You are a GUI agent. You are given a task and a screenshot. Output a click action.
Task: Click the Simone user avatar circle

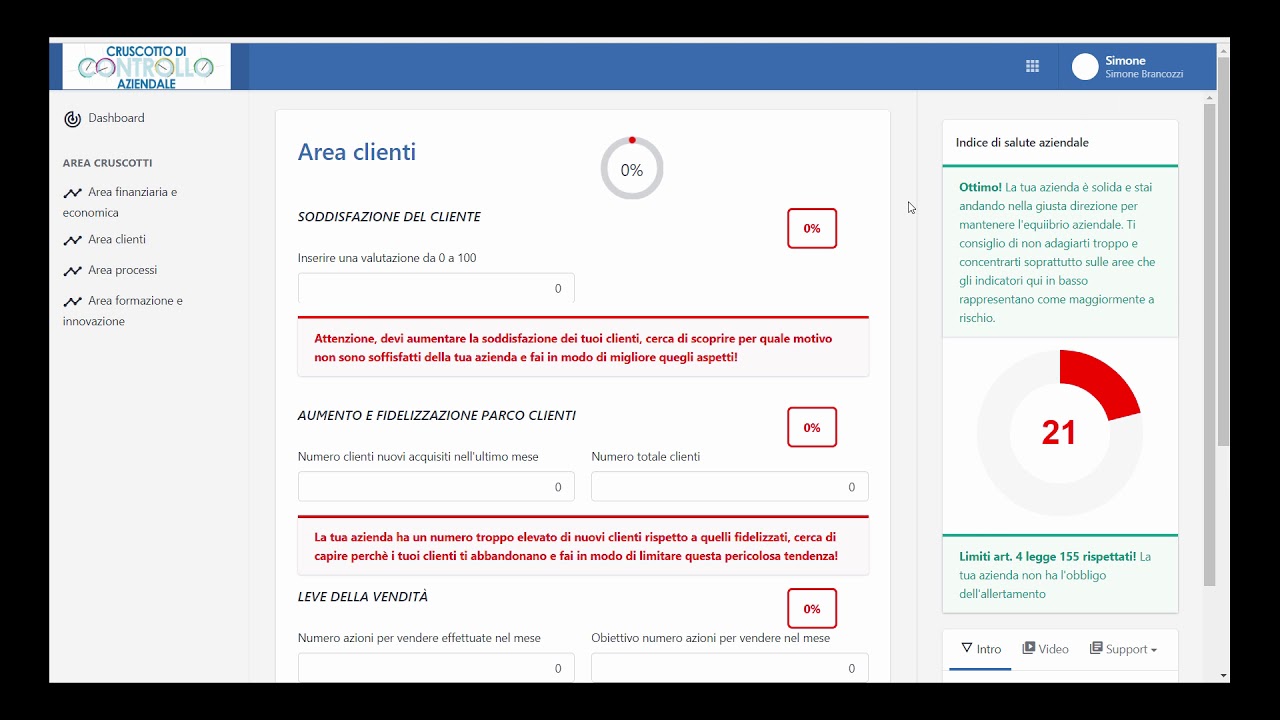coord(1085,67)
